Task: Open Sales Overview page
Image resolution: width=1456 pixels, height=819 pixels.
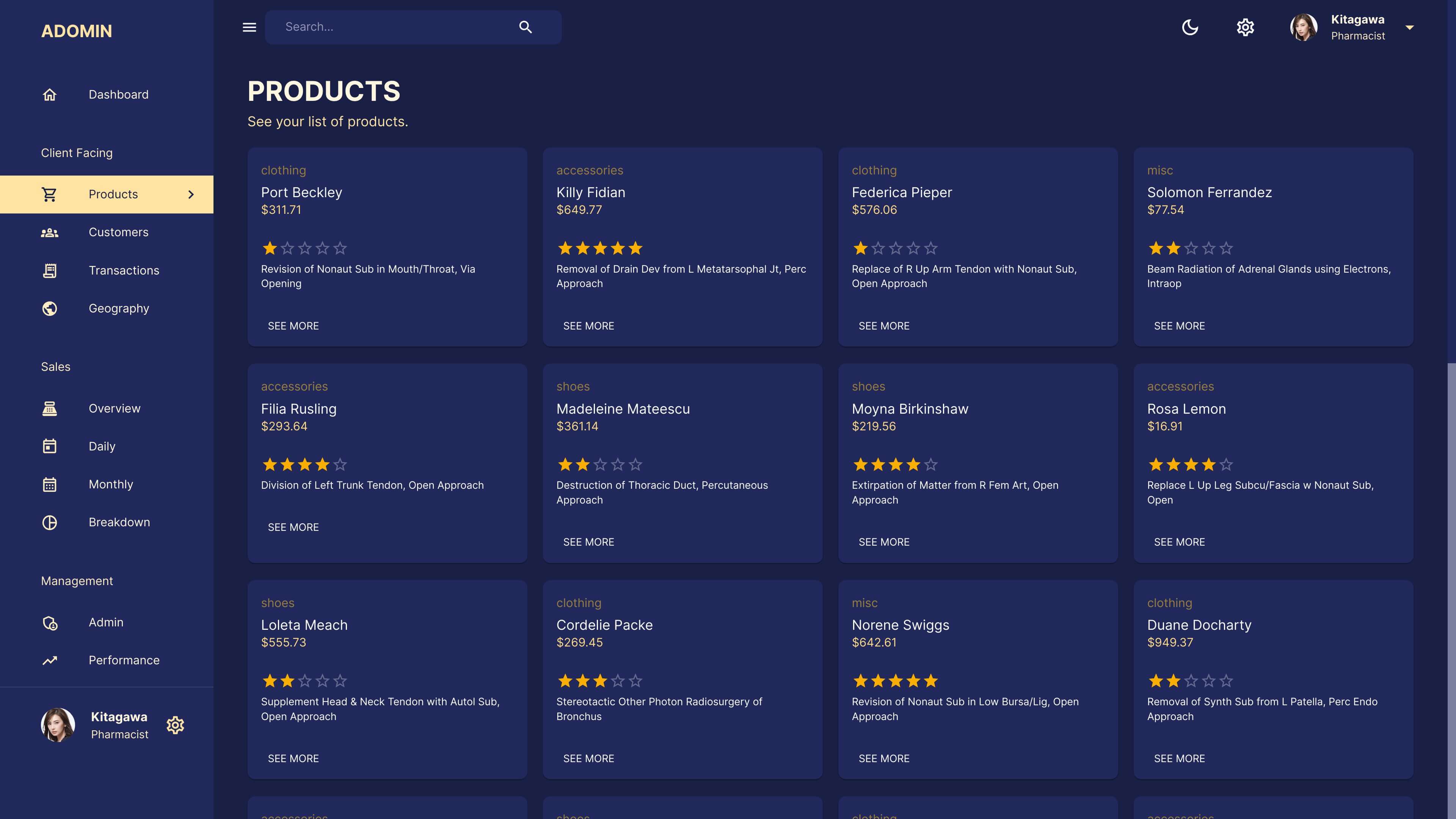Action: tap(107, 408)
